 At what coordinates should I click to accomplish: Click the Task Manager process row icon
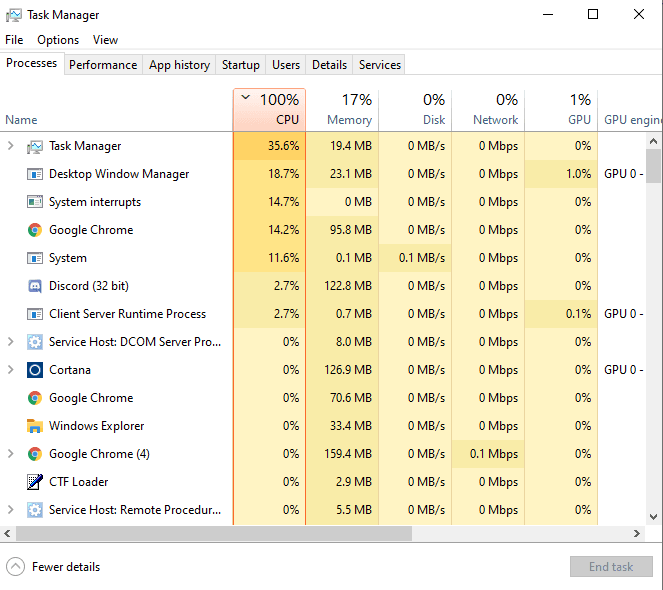[35, 146]
